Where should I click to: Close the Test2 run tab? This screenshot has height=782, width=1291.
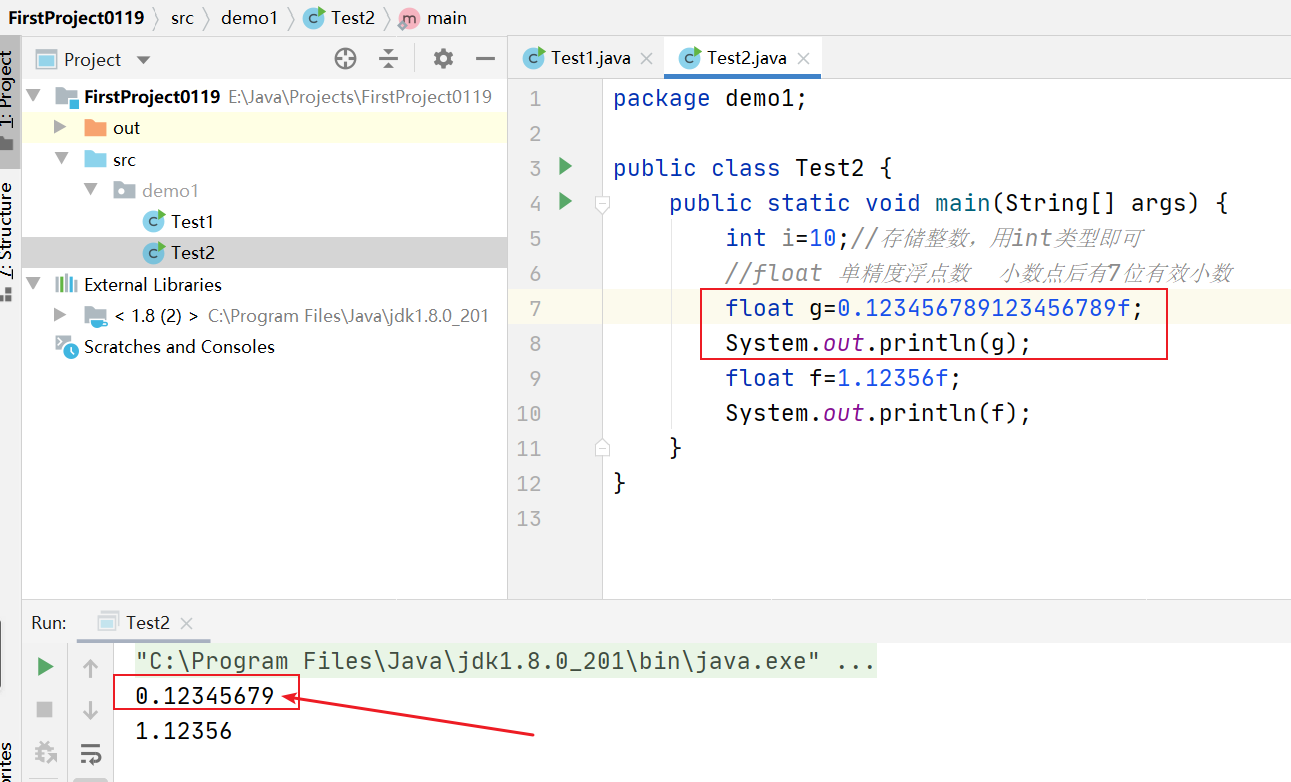point(186,623)
